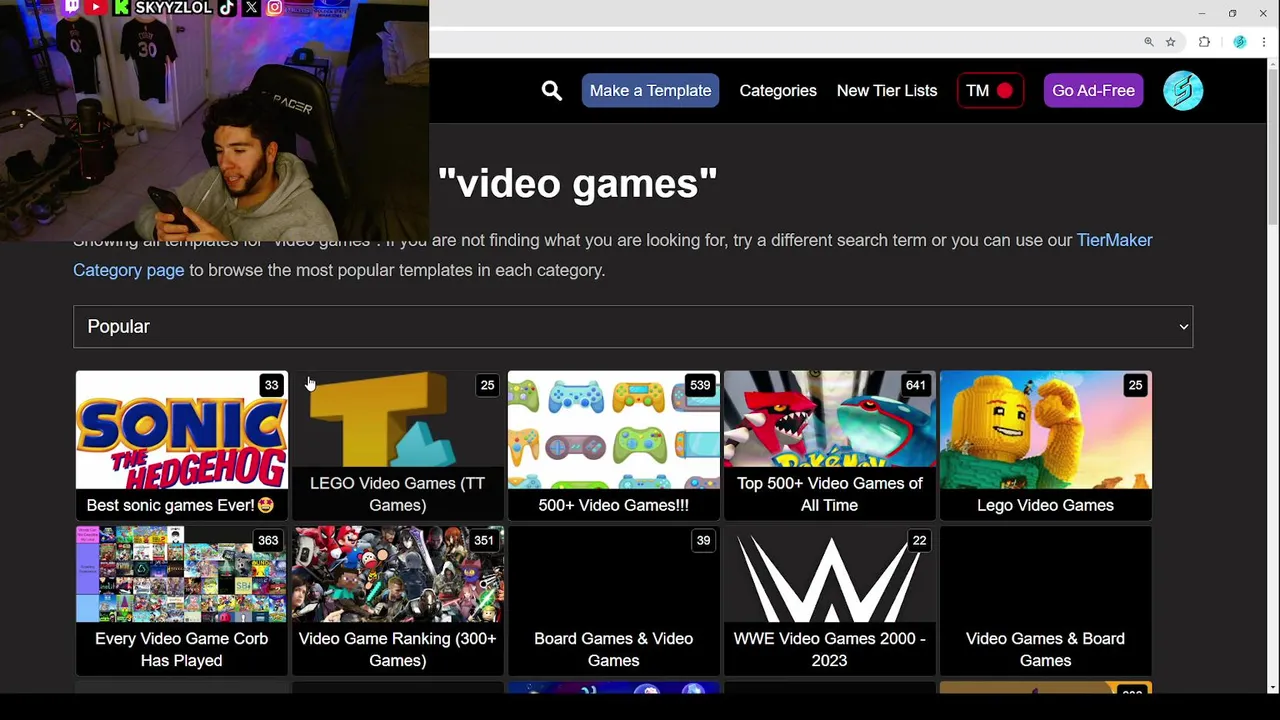This screenshot has height=720, width=1280.
Task: Click the 351 count badge on Ranking card
Action: (x=484, y=541)
